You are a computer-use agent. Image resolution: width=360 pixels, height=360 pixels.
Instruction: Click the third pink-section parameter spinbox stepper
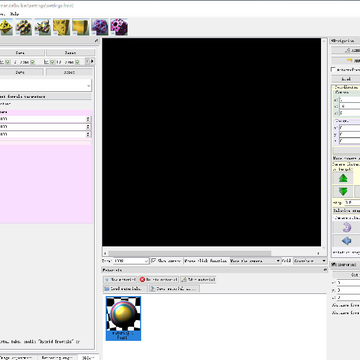[x=88, y=134]
